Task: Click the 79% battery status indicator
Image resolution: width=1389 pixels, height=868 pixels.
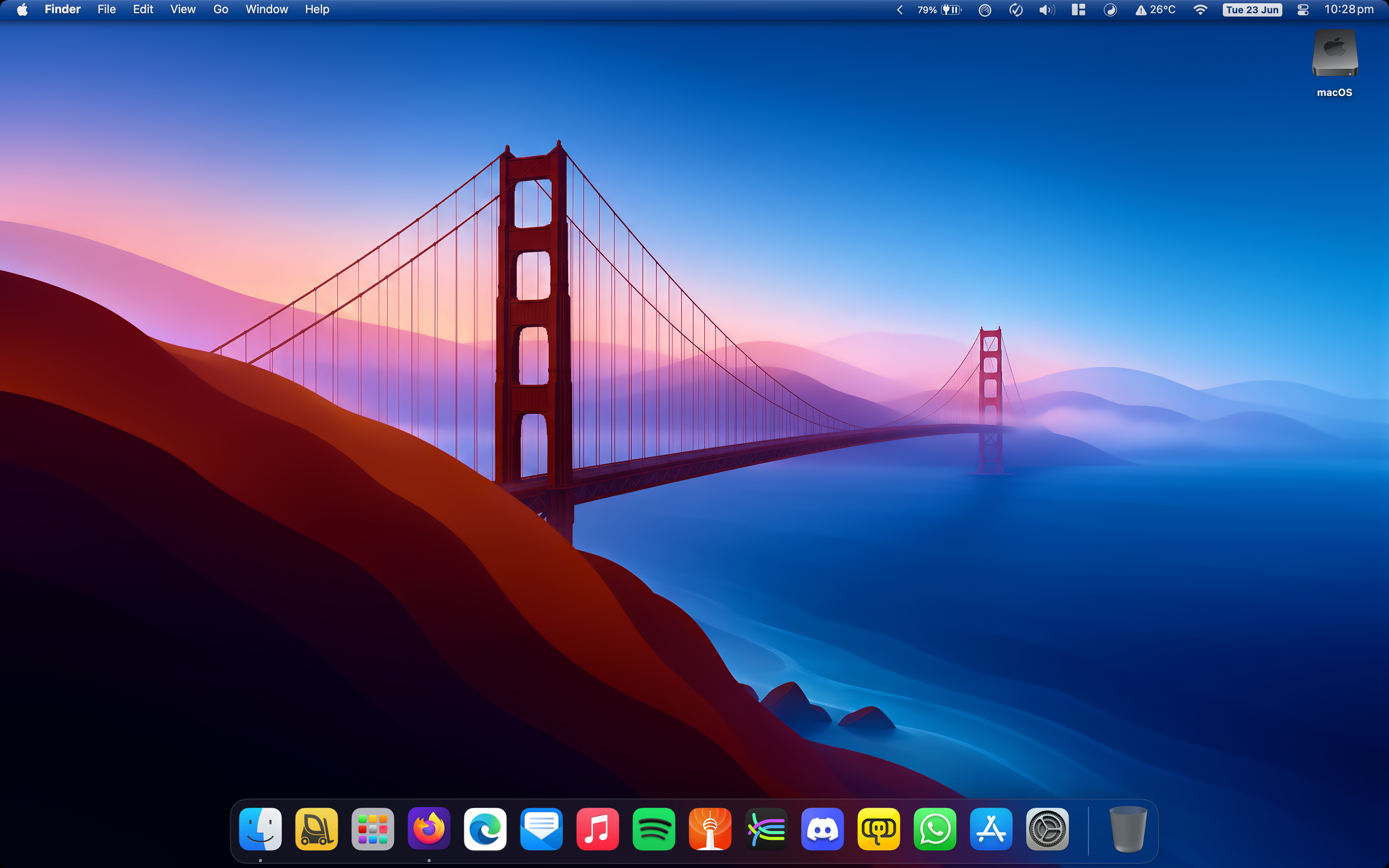Action: (x=939, y=10)
